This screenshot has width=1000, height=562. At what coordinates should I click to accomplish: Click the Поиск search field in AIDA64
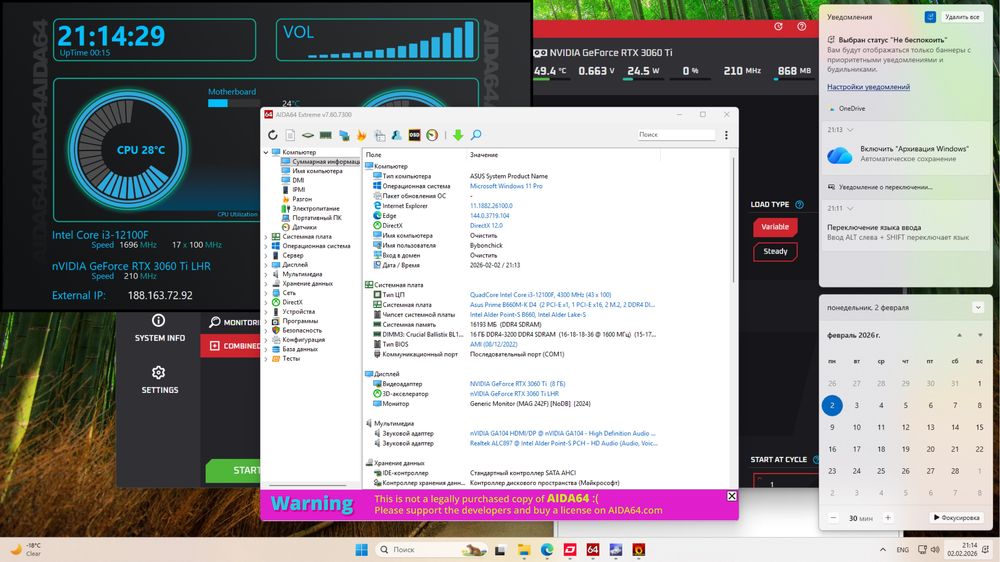(x=676, y=135)
